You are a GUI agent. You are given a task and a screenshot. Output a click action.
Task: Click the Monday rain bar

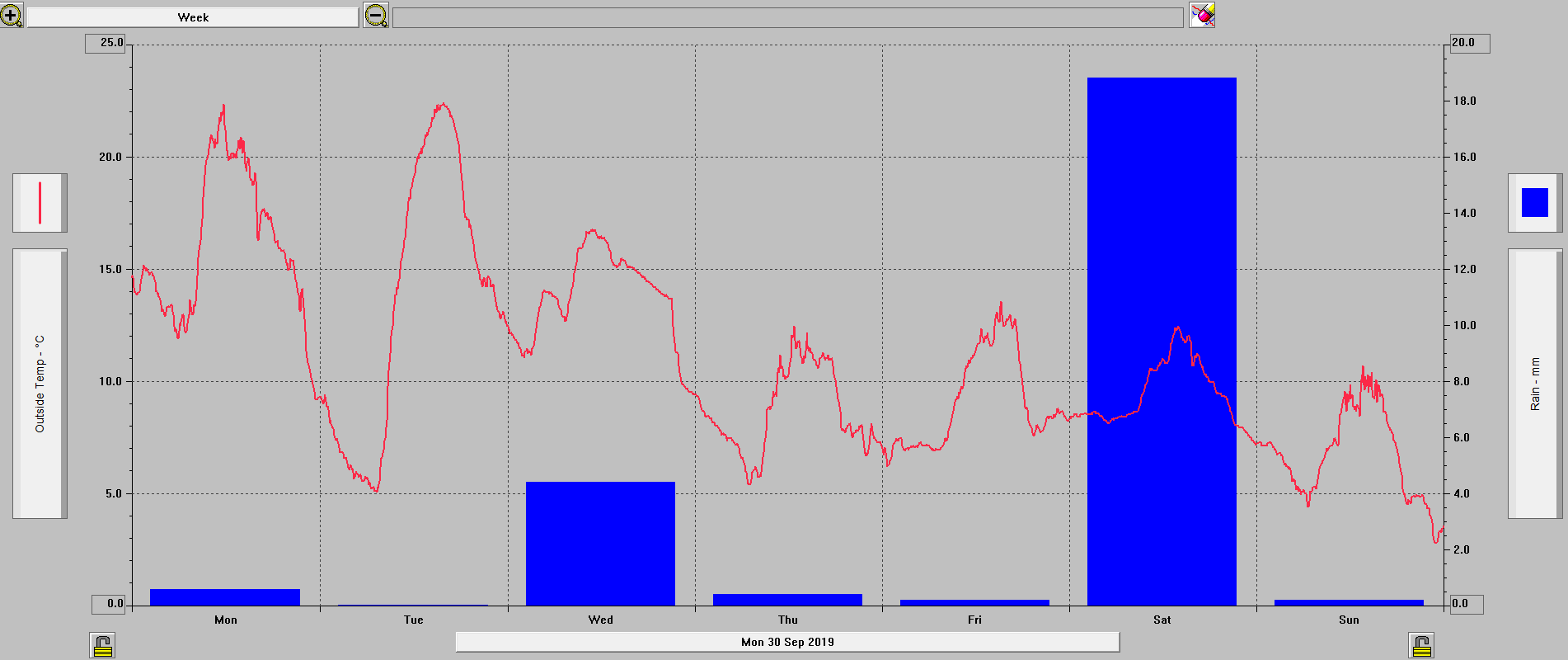click(x=225, y=597)
